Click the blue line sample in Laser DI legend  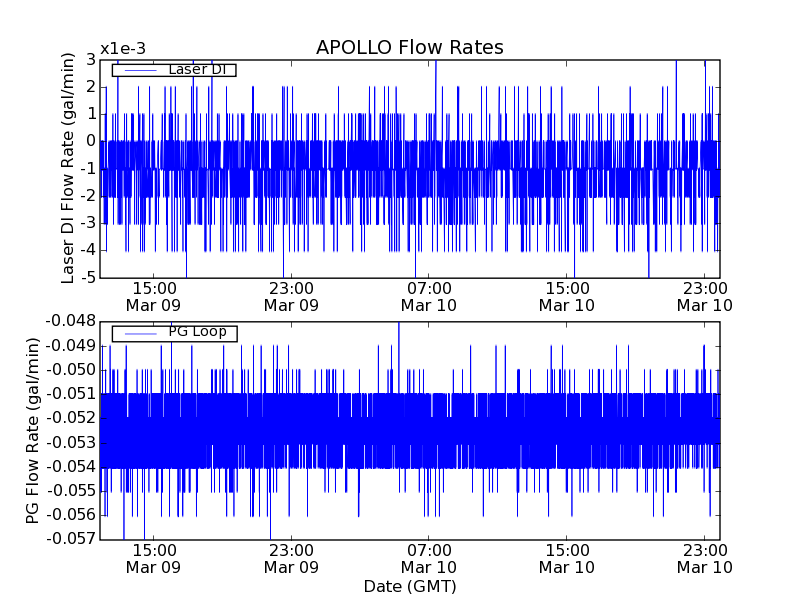click(141, 70)
